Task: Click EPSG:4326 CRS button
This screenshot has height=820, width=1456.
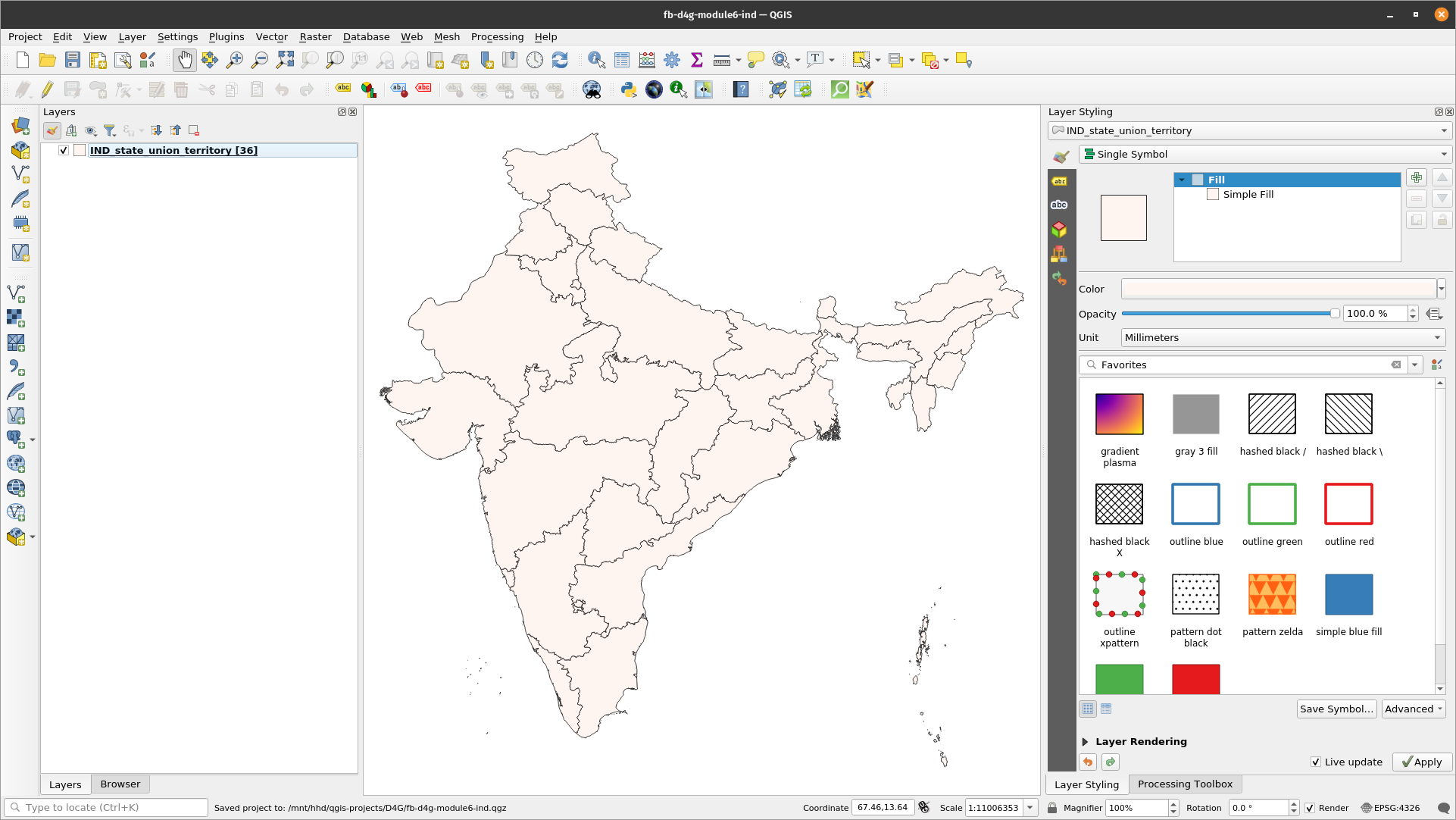Action: [x=1390, y=808]
